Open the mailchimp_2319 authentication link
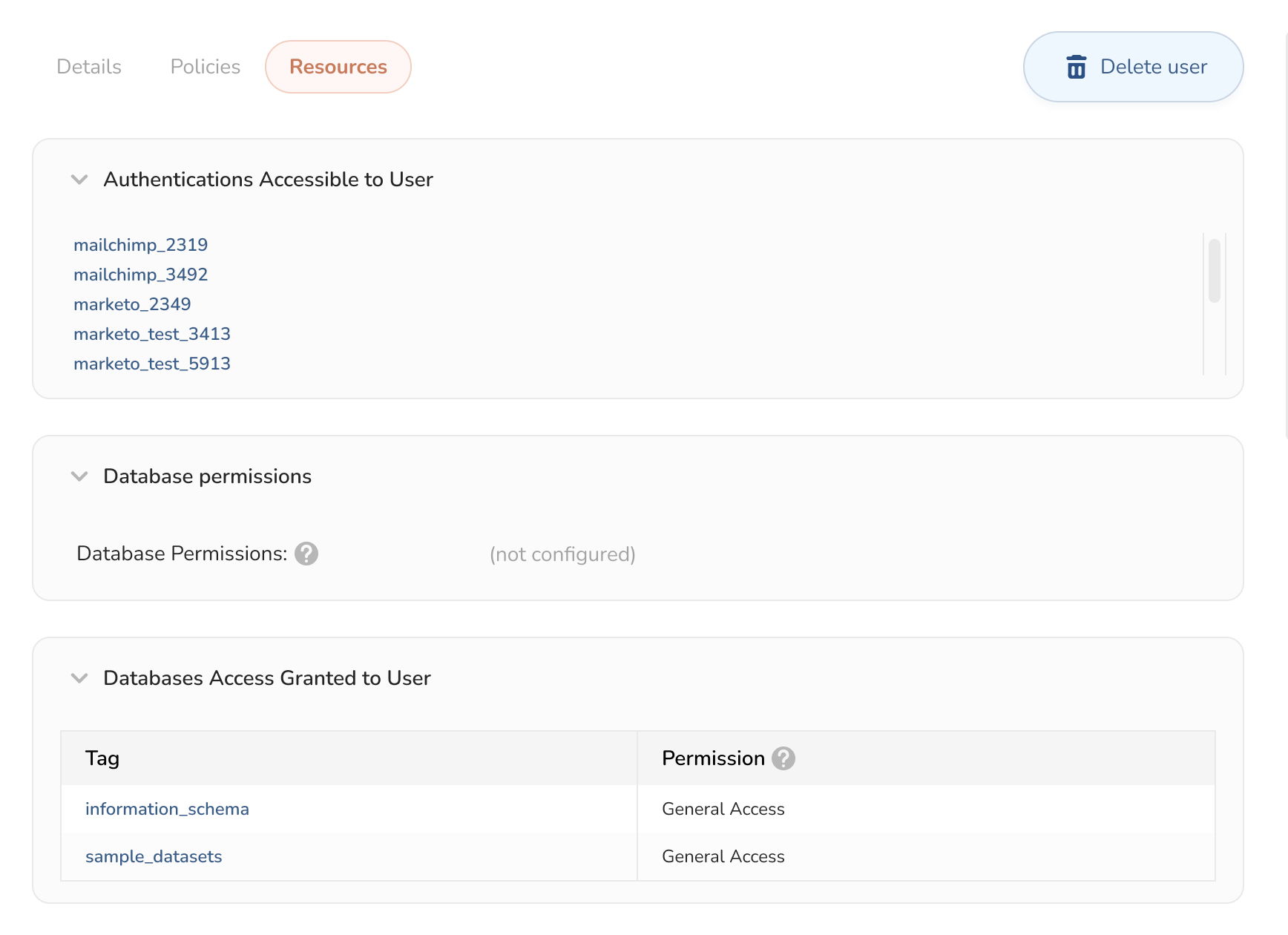This screenshot has width=1288, height=935. (140, 245)
